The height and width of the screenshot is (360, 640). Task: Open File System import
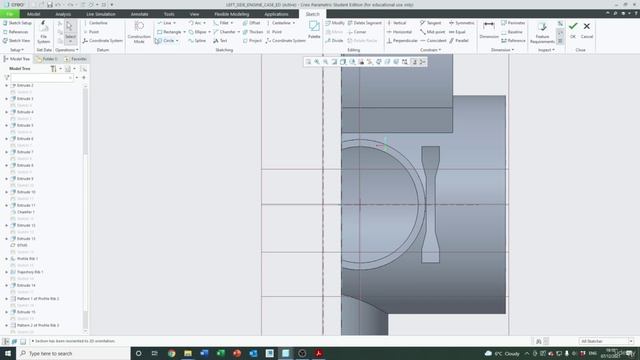pyautogui.click(x=43, y=32)
